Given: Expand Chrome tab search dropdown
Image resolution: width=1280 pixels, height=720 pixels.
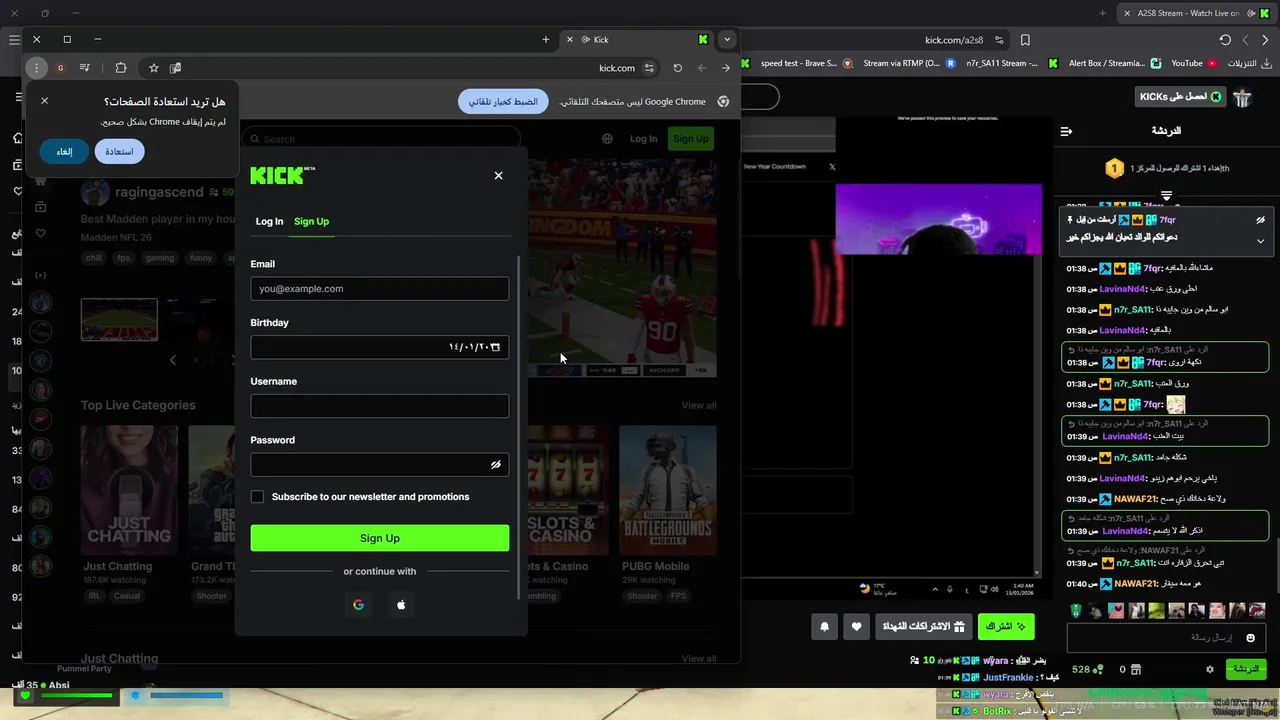Looking at the screenshot, I should pyautogui.click(x=727, y=39).
